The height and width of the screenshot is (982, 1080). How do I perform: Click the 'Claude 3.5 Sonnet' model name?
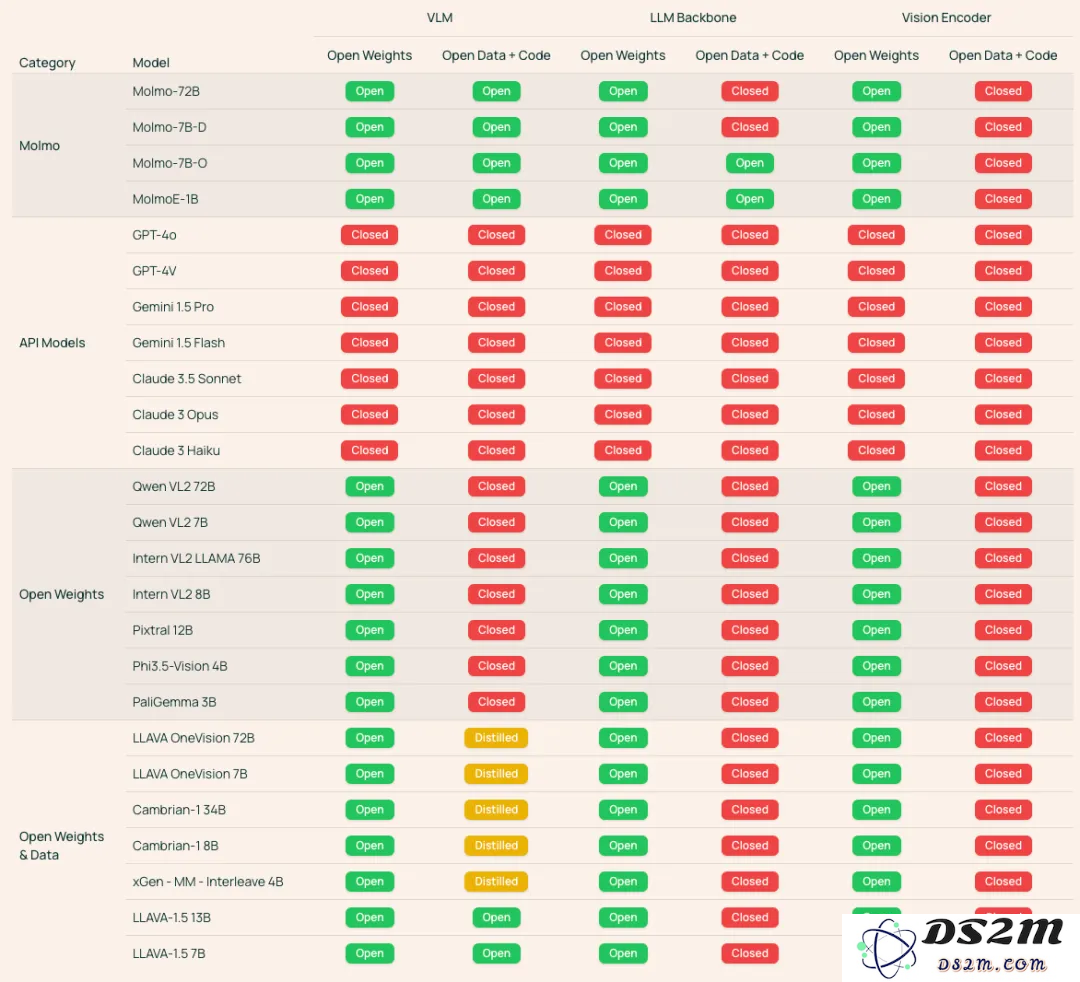point(187,379)
